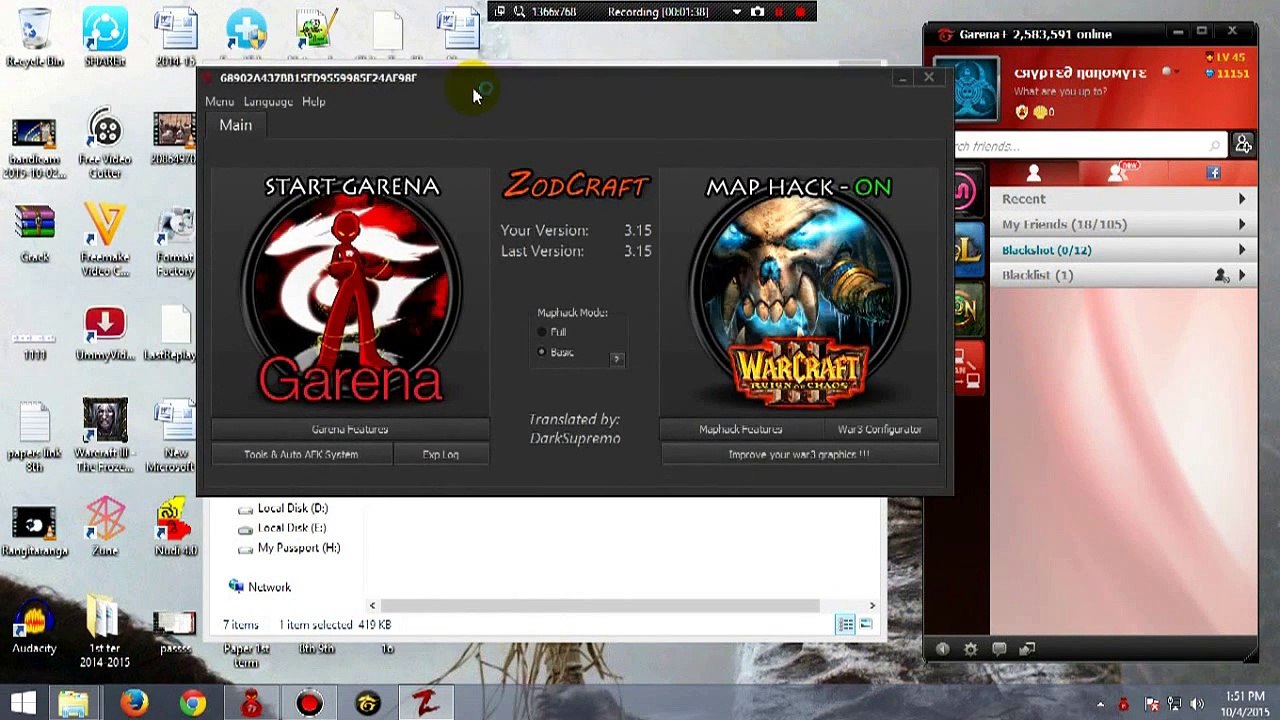Open the Facebook tab in Garena

[1214, 174]
